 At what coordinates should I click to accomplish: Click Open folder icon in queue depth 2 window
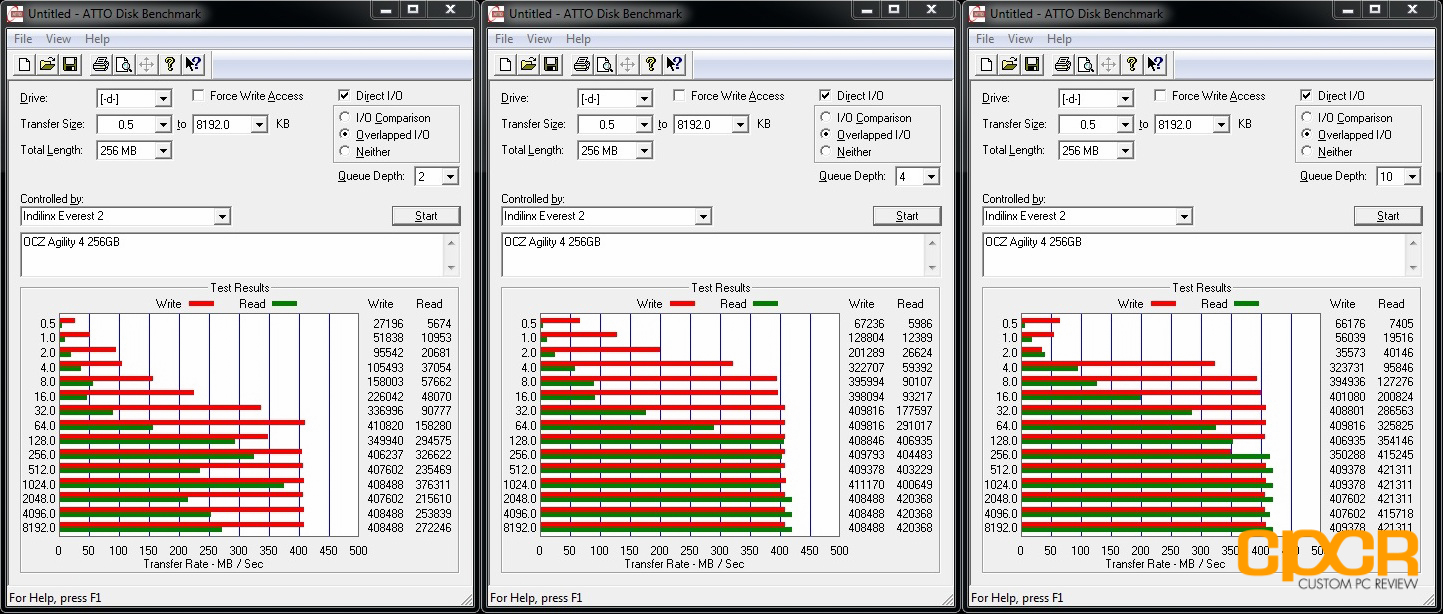coord(47,65)
